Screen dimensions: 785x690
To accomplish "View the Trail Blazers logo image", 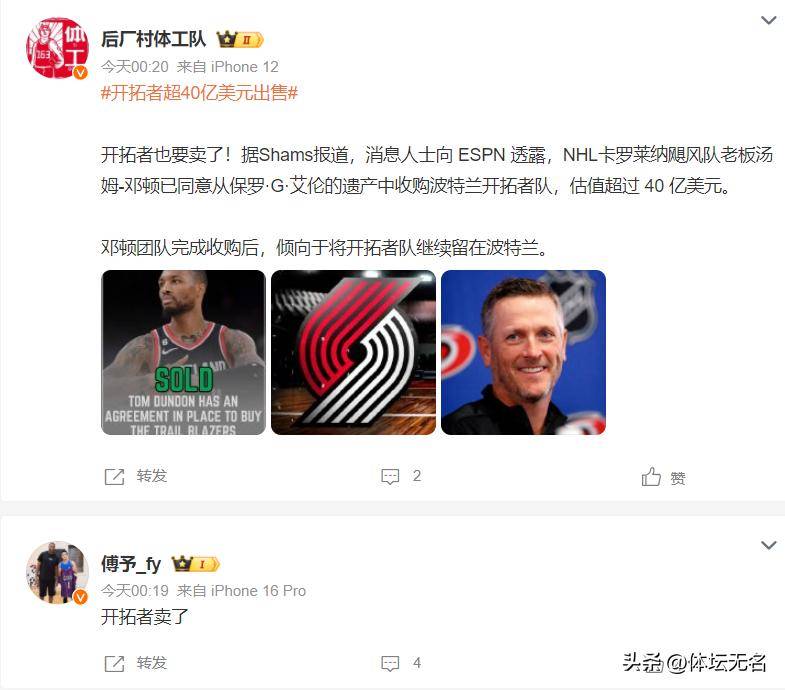I will [353, 352].
